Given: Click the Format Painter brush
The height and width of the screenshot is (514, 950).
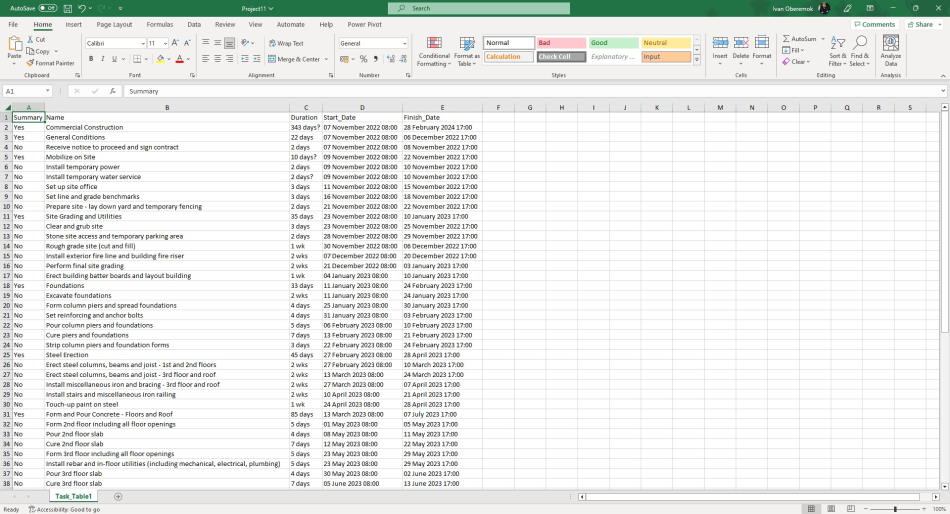Looking at the screenshot, I should [30, 63].
